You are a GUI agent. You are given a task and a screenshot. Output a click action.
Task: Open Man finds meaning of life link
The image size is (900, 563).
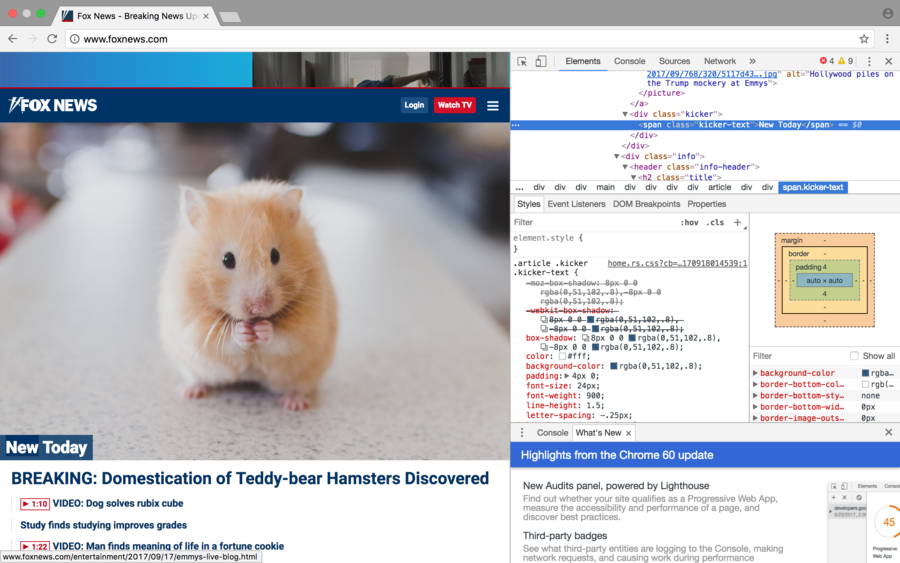coord(168,546)
